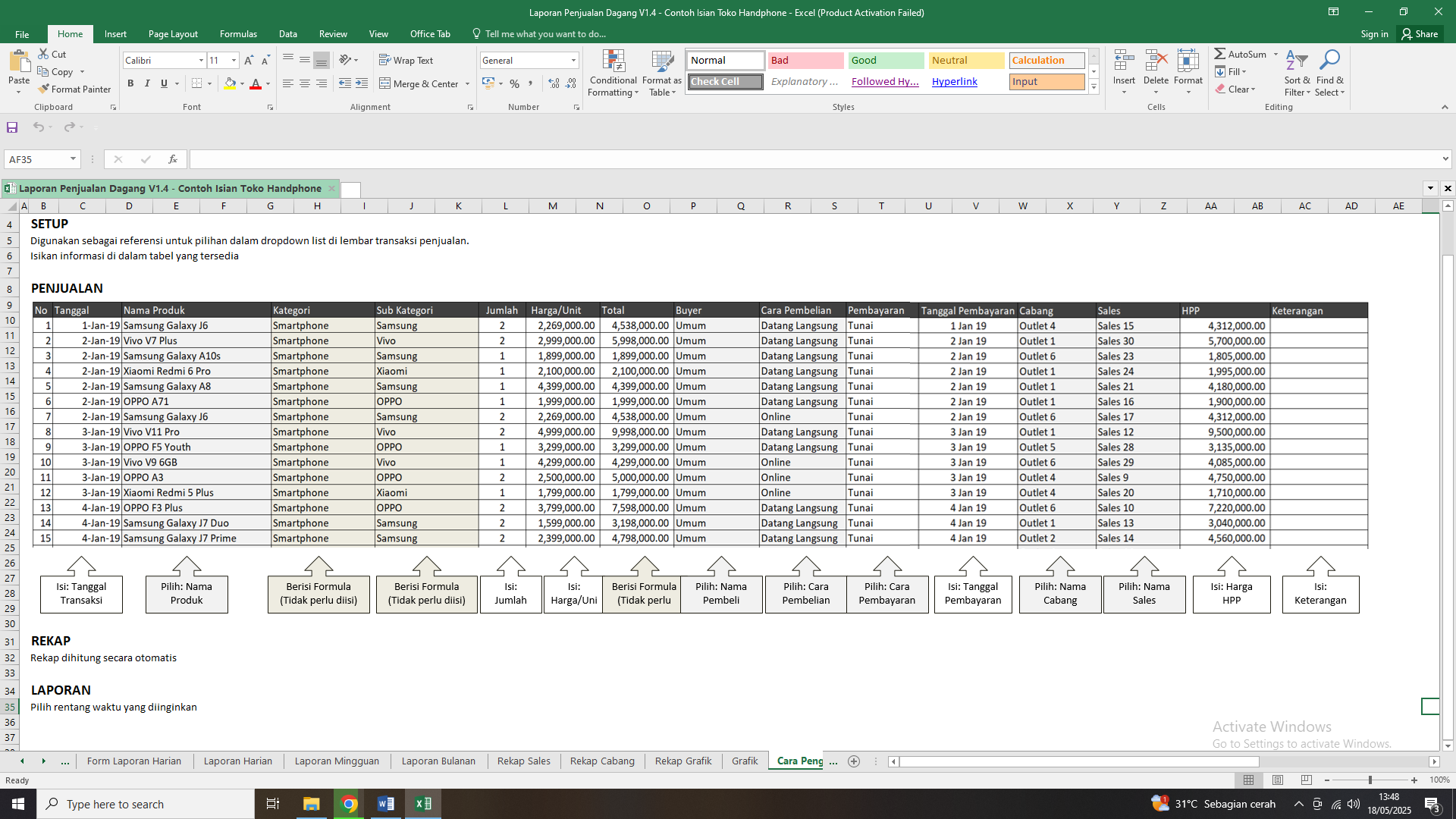Open the File menu

coord(22,34)
